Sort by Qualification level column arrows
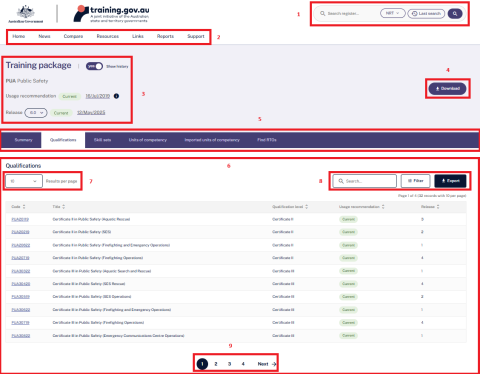 (x=307, y=207)
